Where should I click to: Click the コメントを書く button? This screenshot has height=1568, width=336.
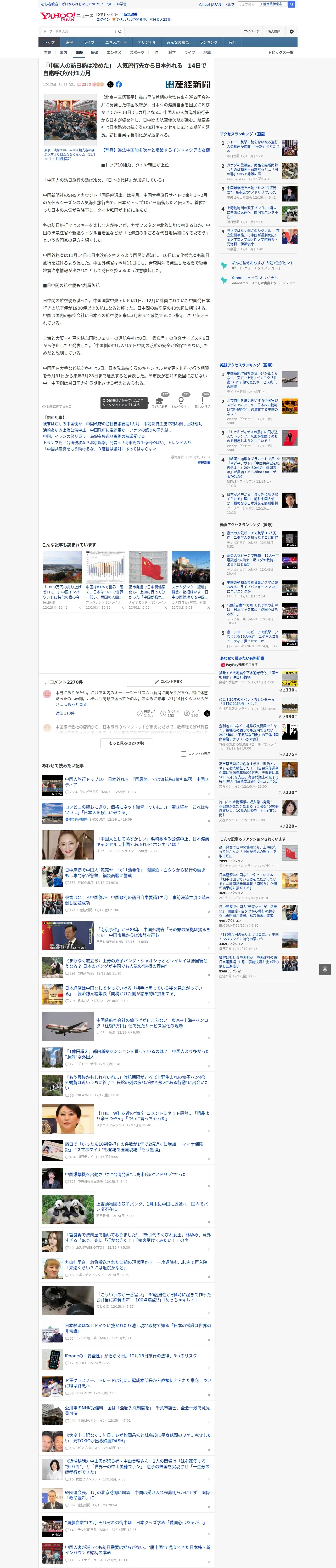pyautogui.click(x=168, y=682)
